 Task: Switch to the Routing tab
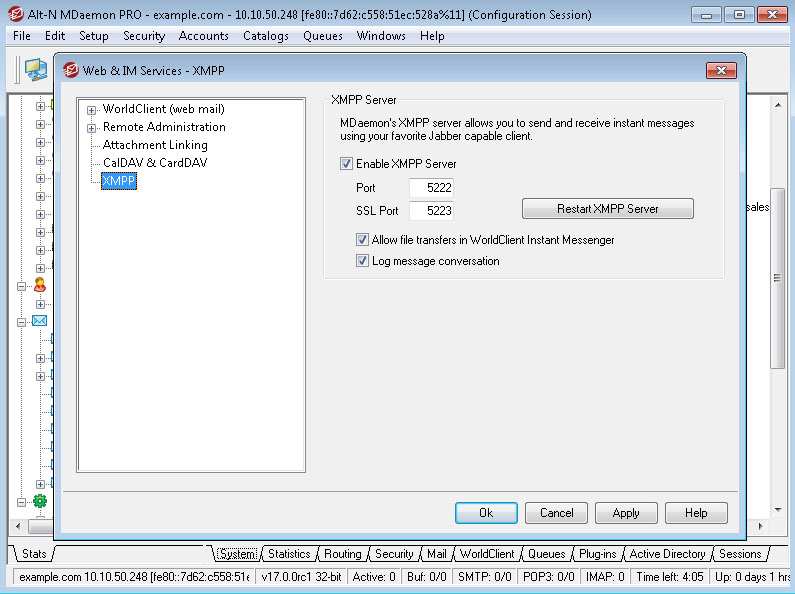342,554
